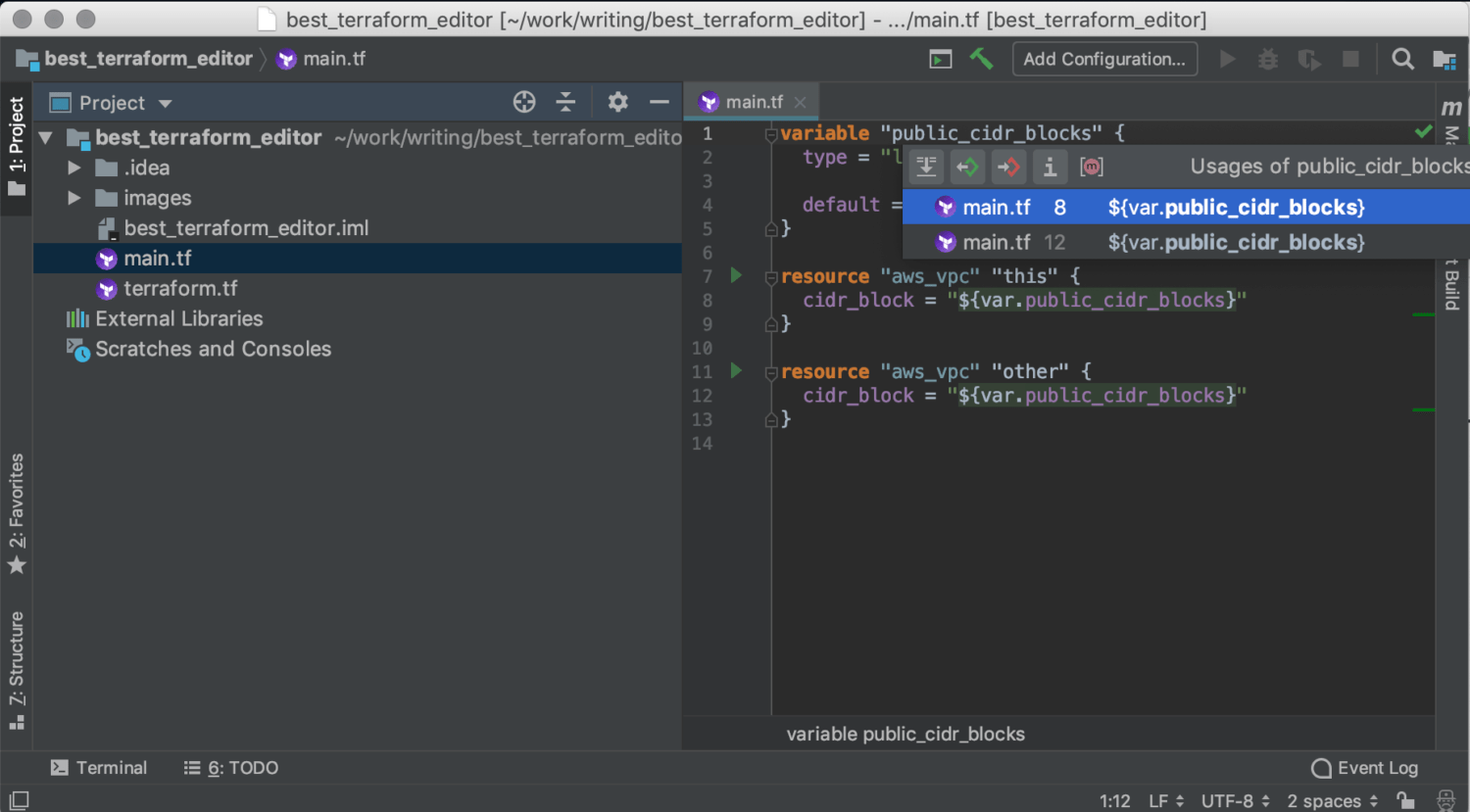Image resolution: width=1470 pixels, height=812 pixels.
Task: Open the 6: TODO tool window
Action: pyautogui.click(x=231, y=768)
